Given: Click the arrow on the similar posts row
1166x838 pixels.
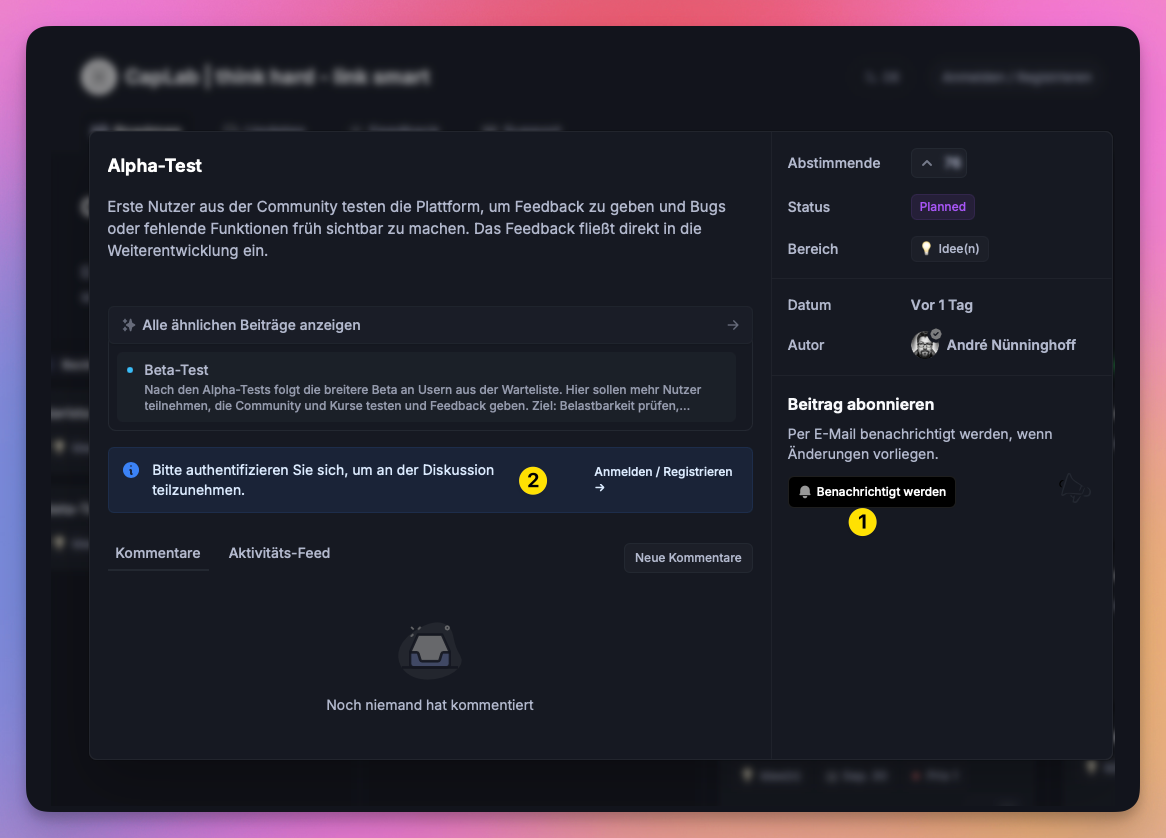Looking at the screenshot, I should pyautogui.click(x=733, y=325).
